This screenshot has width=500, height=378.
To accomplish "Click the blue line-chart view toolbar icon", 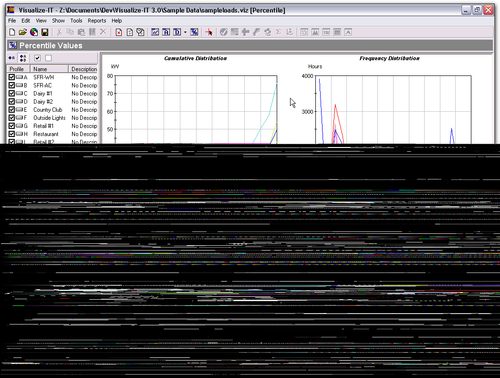I will (155, 32).
